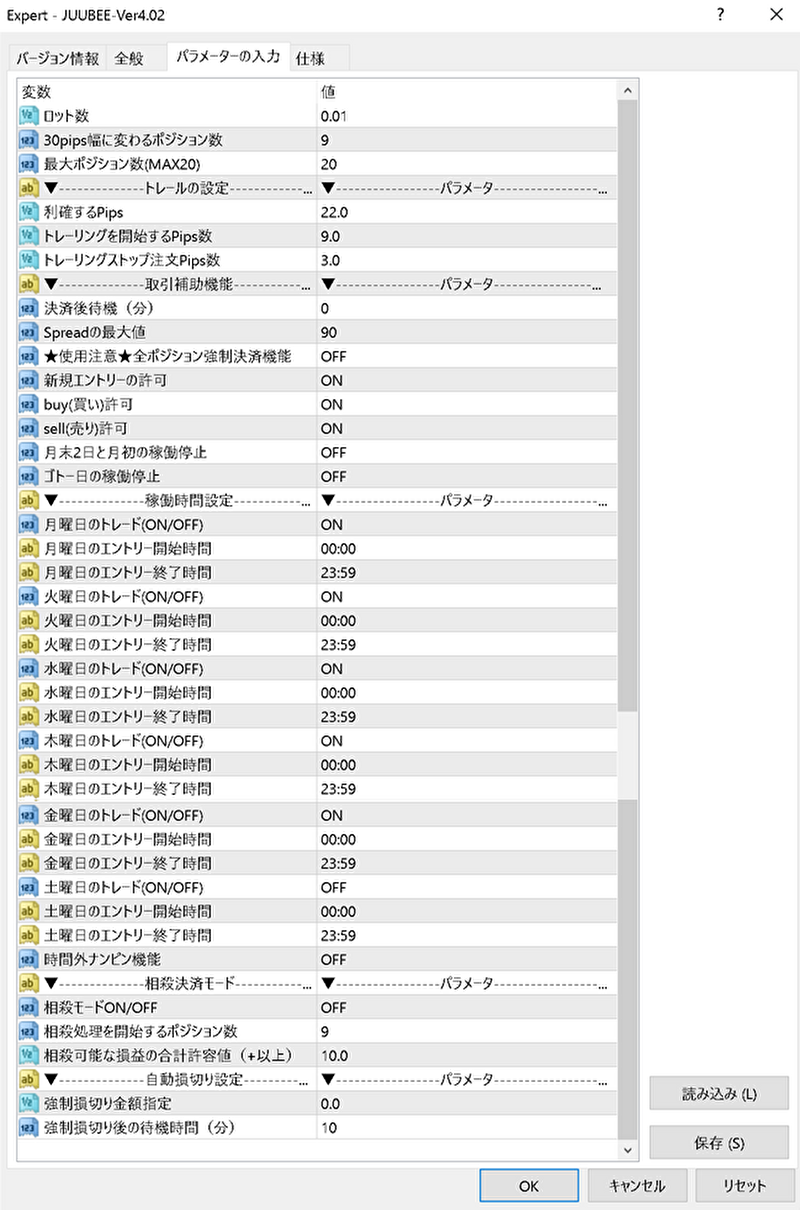Viewport: 800px width, 1210px height.
Task: Switch to the バージョン情報 tab
Action: (x=57, y=59)
